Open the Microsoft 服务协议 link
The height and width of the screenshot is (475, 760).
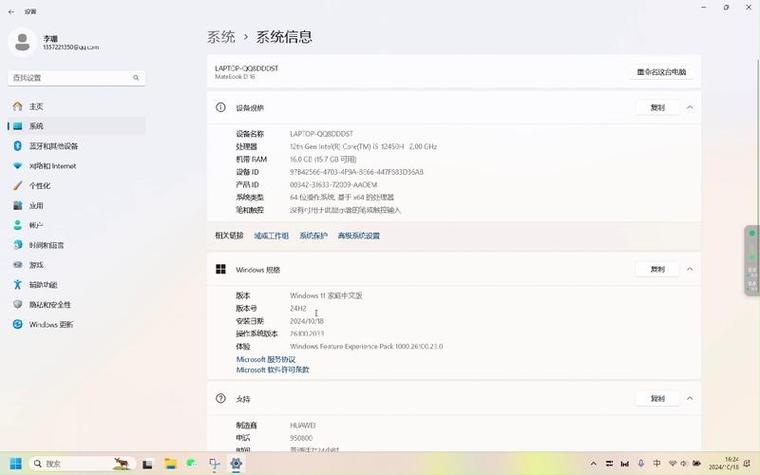pyautogui.click(x=266, y=359)
